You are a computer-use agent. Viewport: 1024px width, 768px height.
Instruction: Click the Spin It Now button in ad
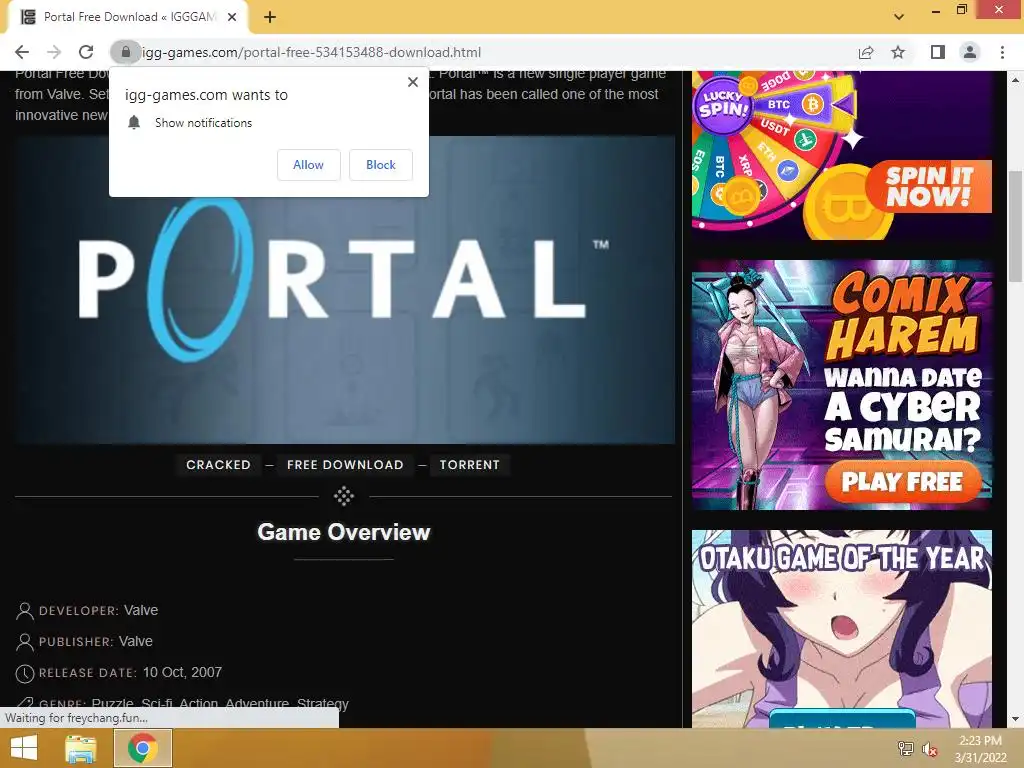(x=929, y=187)
